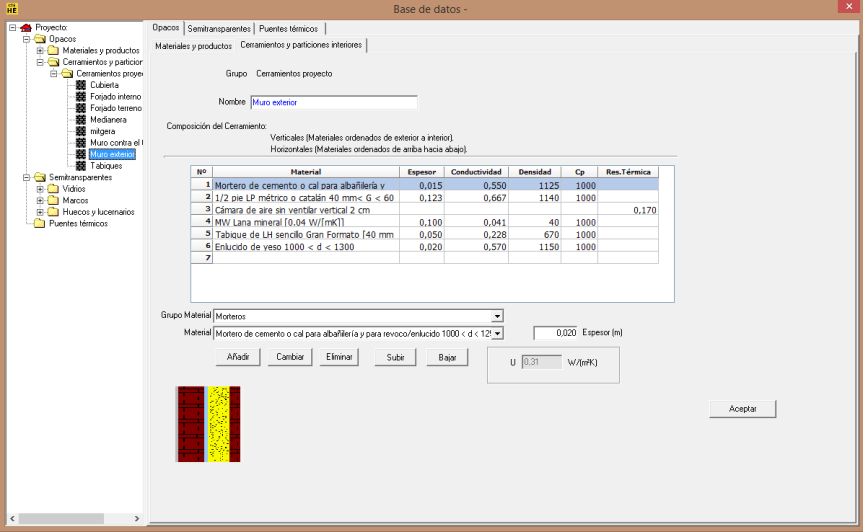Expand the Marcos tree node
Image resolution: width=863 pixels, height=532 pixels.
(x=40, y=200)
